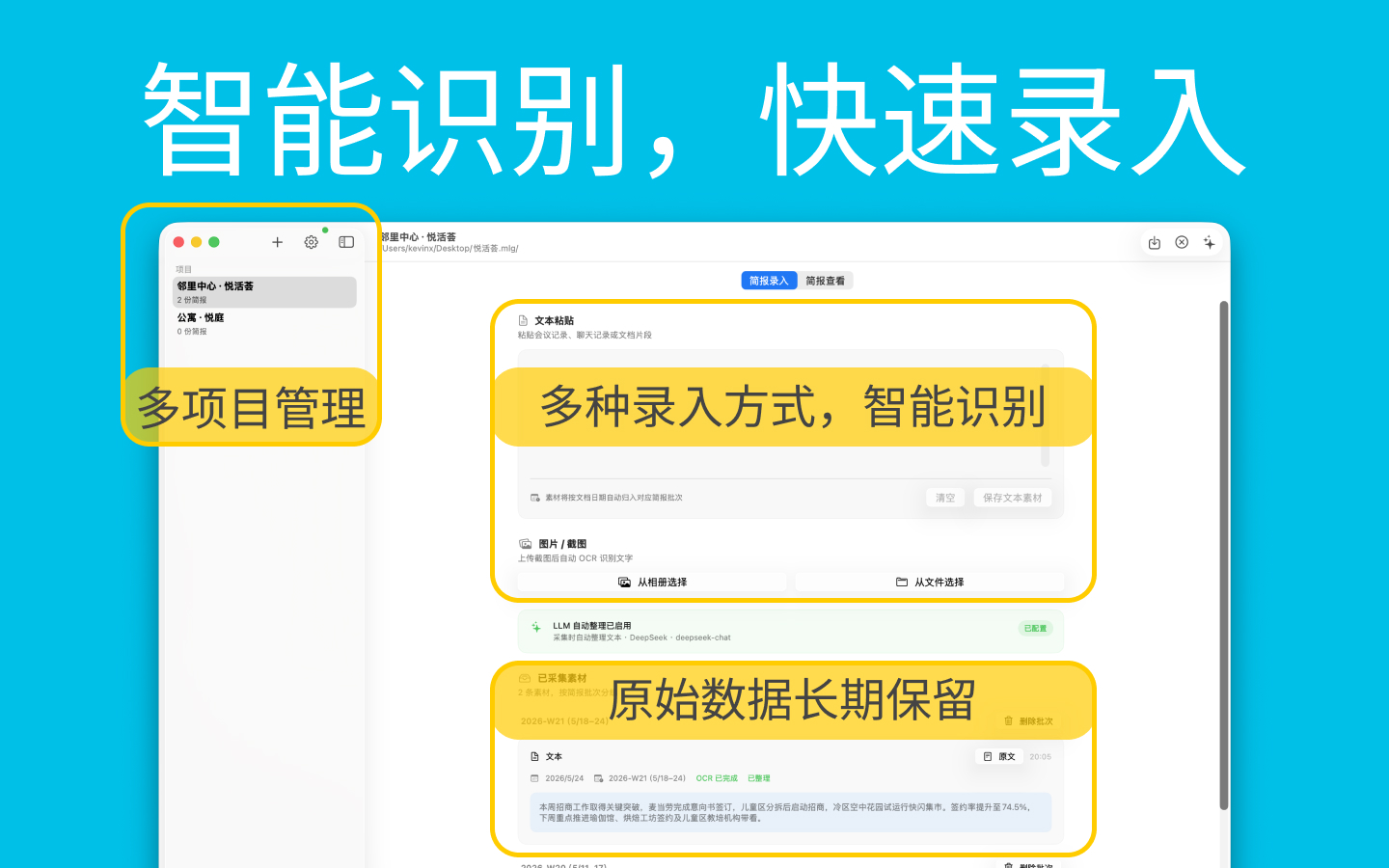Click 'LLM 自动整理已启用' label
The image size is (1389, 868).
point(592,626)
